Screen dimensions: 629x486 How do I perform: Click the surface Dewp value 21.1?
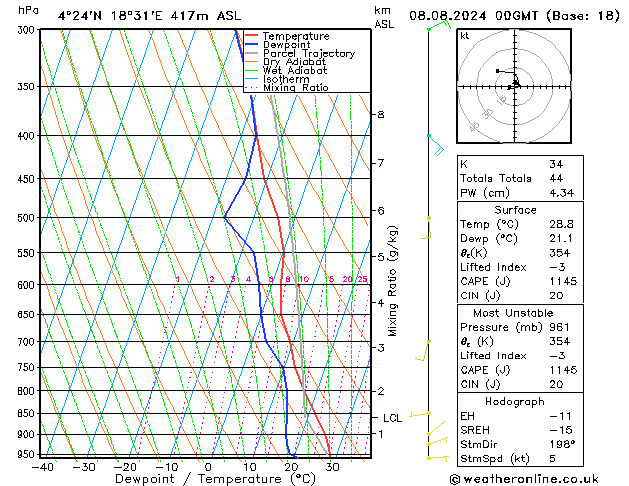561,239
